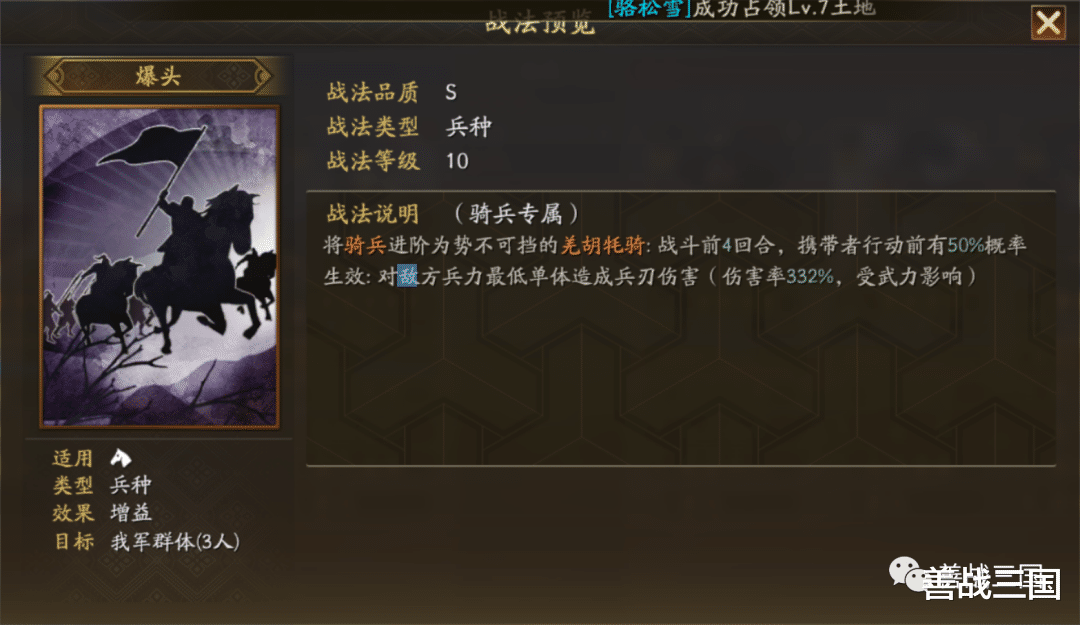Click the 骑兵专属 exclusive label
1080x625 pixels.
(516, 214)
